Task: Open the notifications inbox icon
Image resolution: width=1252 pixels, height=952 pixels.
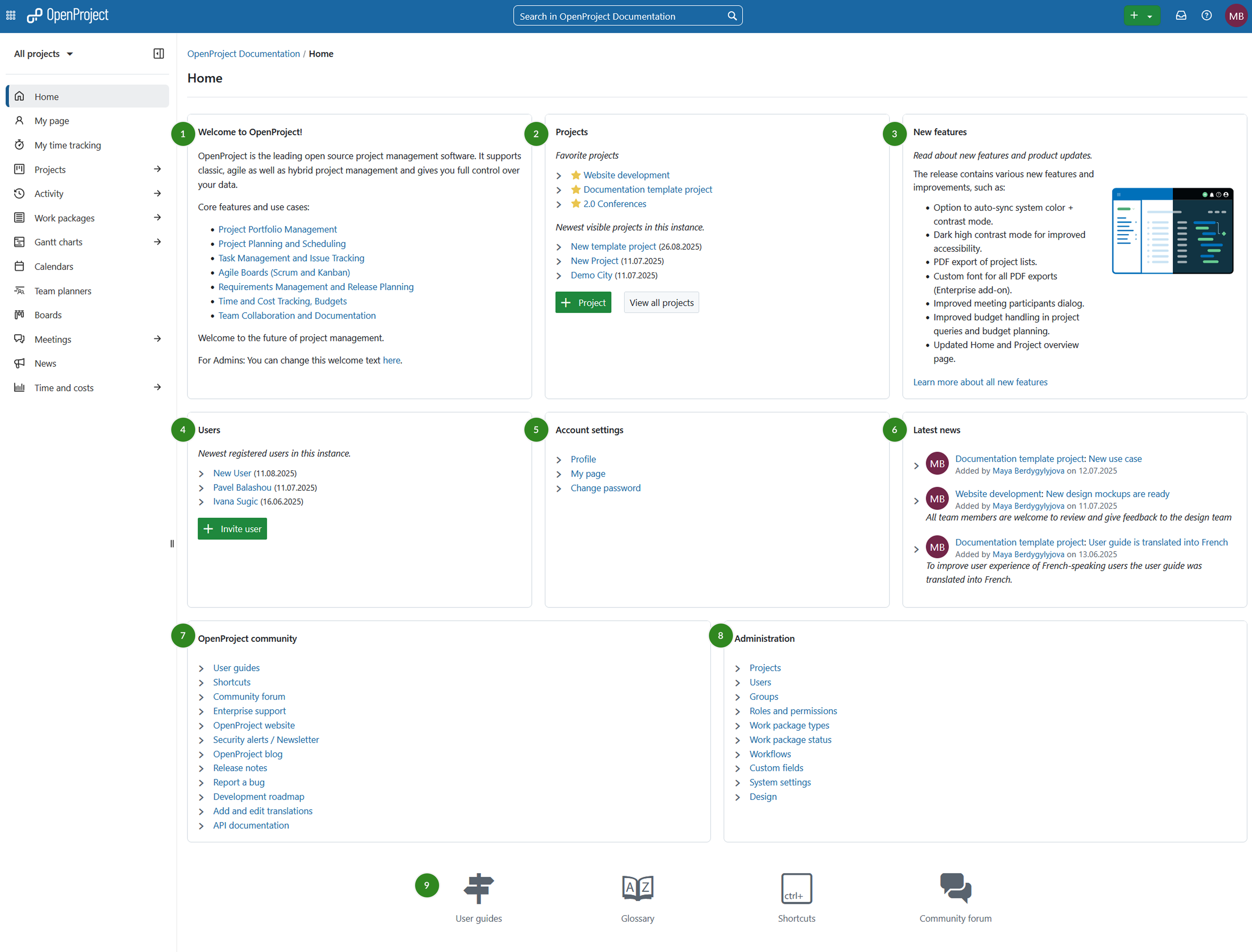Action: click(1181, 15)
